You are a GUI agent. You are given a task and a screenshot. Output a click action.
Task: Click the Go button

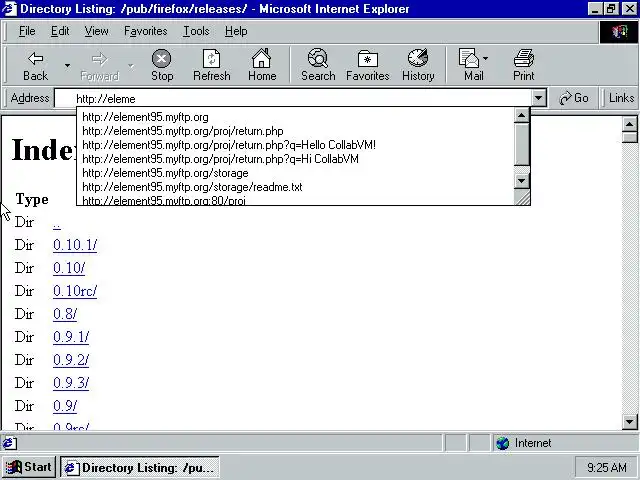[573, 98]
